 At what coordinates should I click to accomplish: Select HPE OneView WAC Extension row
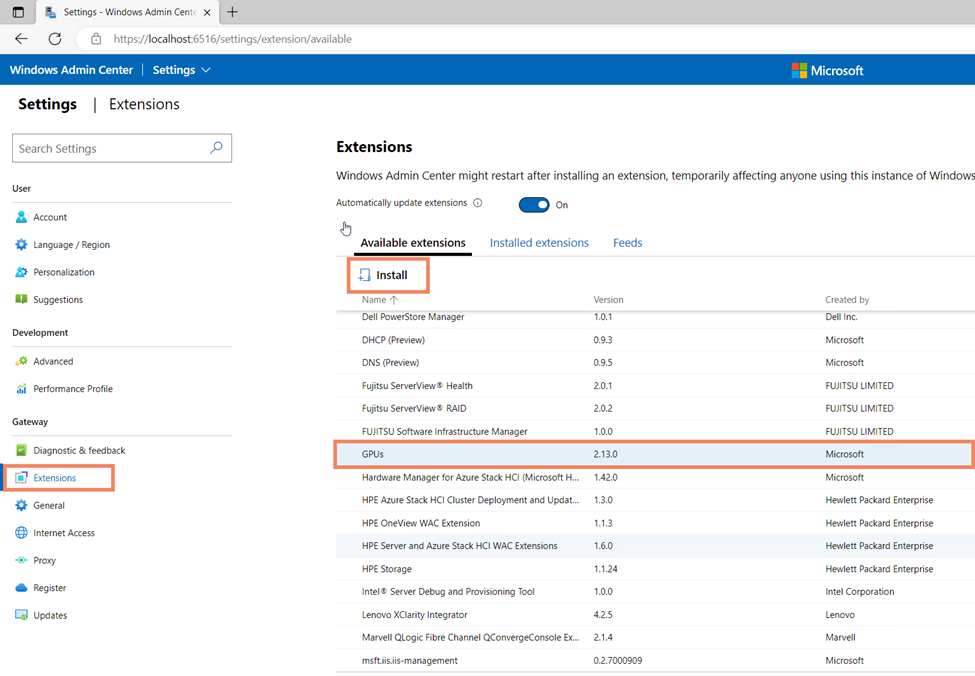pyautogui.click(x=655, y=523)
